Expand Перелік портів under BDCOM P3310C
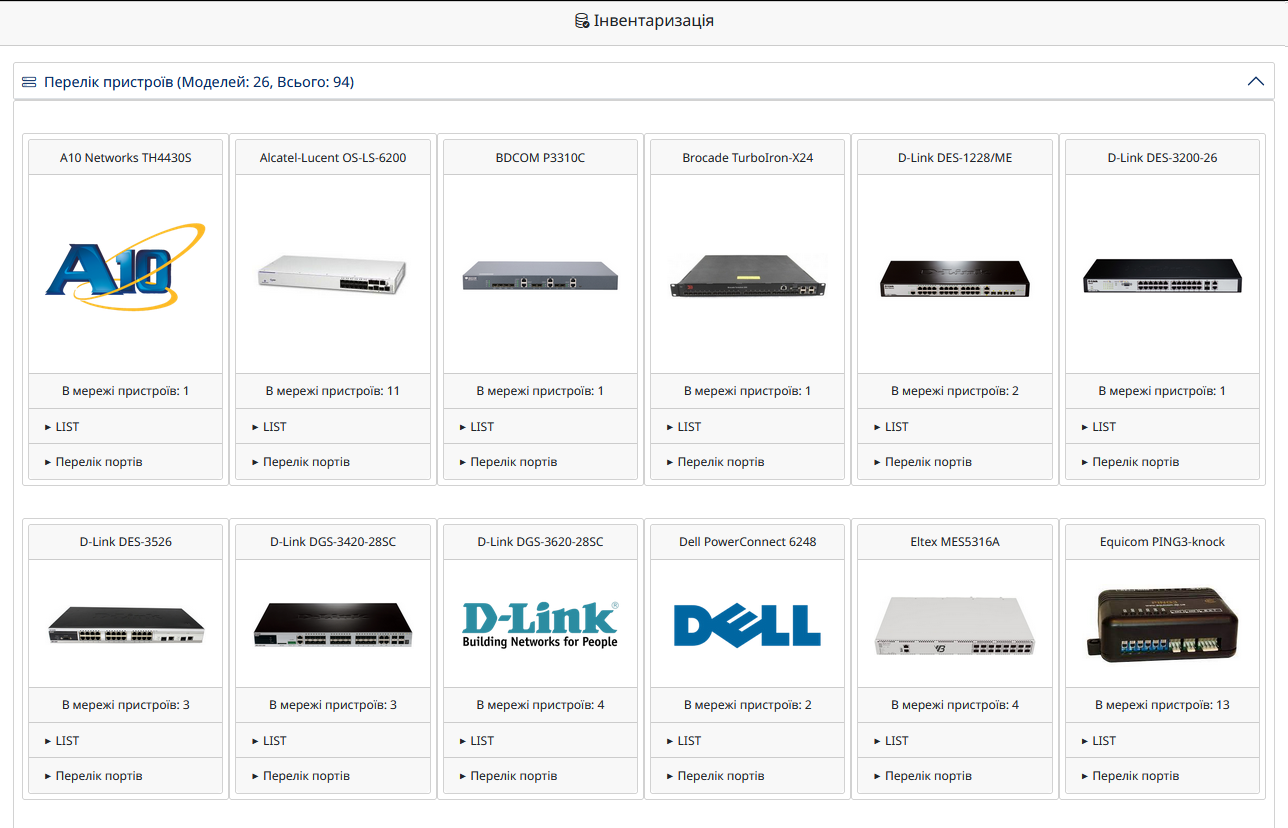Viewport: 1288px width, 828px height. (540, 462)
